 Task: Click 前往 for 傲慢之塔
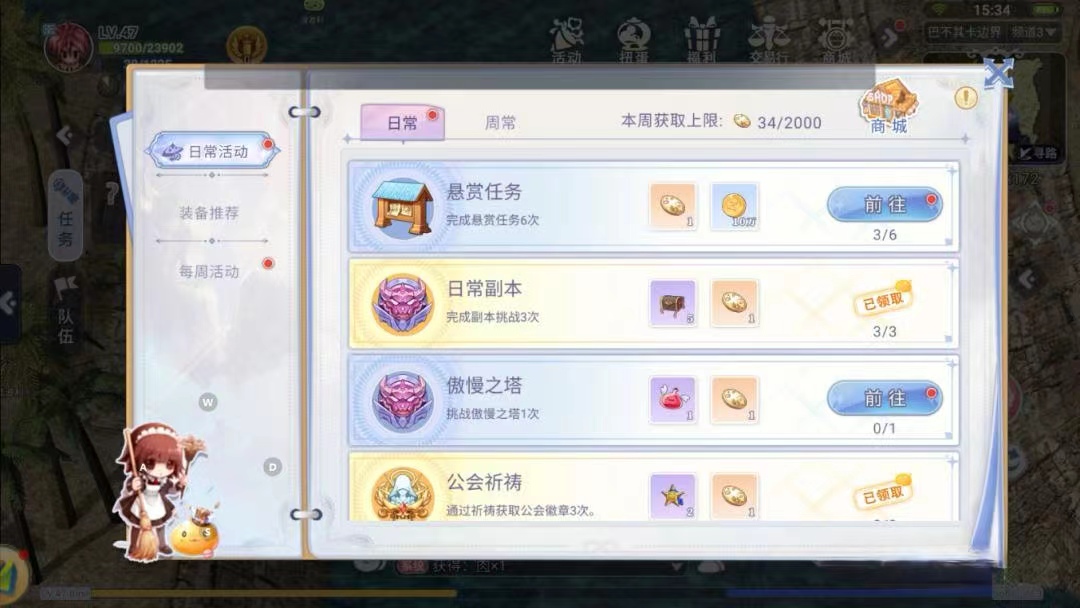[885, 398]
